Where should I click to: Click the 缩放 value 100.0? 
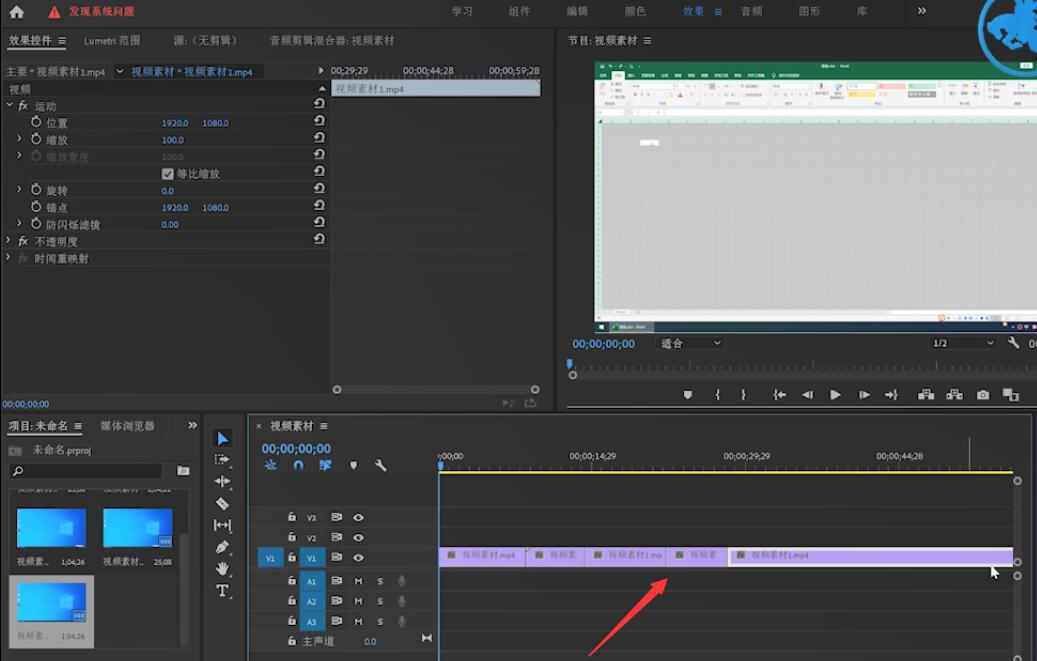pos(173,140)
